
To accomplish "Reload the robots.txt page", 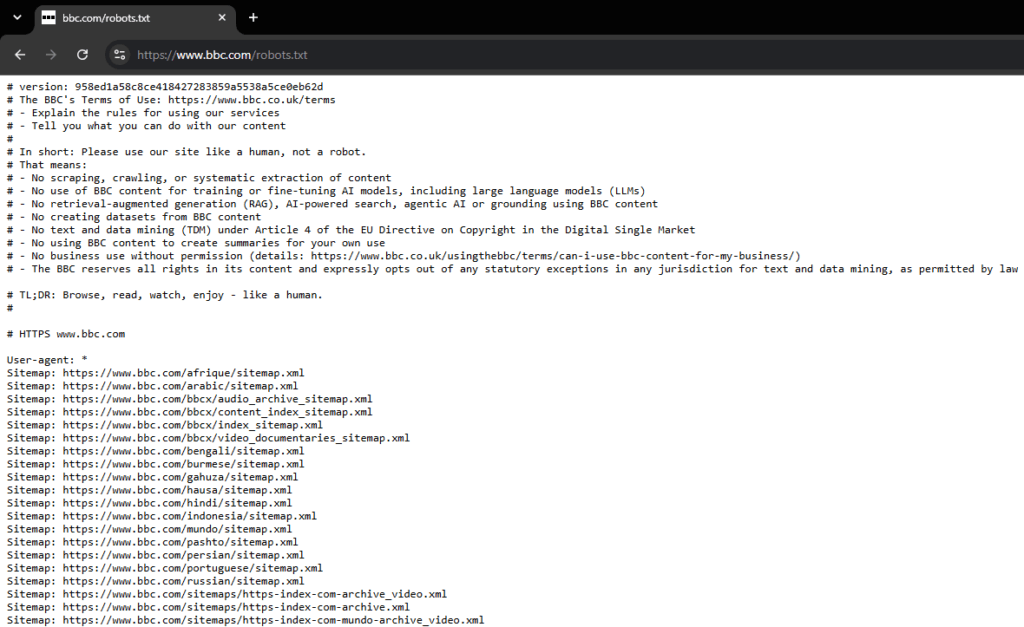I will click(x=82, y=55).
